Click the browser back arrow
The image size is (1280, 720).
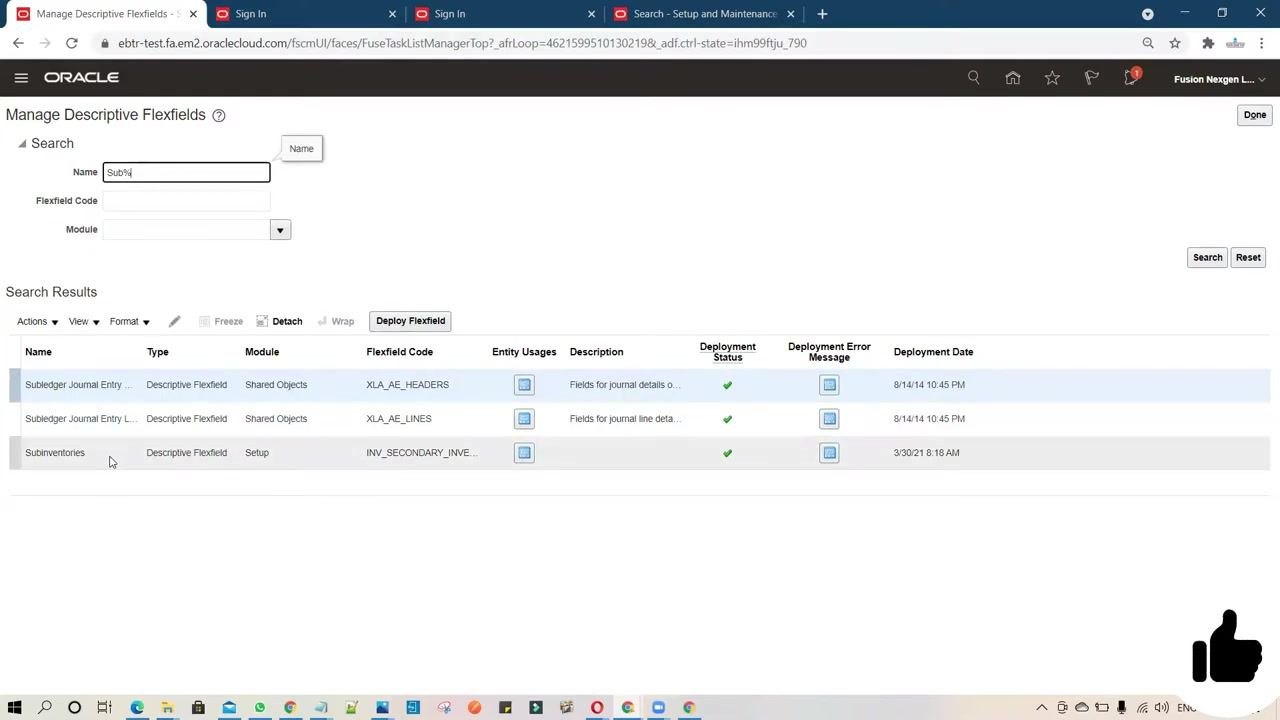(18, 43)
